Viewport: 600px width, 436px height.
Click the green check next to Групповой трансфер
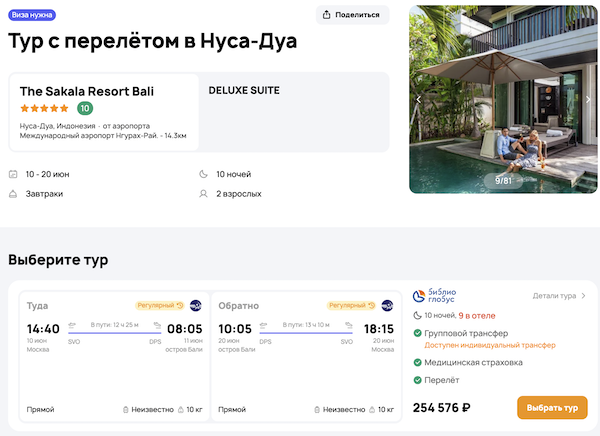pos(417,333)
